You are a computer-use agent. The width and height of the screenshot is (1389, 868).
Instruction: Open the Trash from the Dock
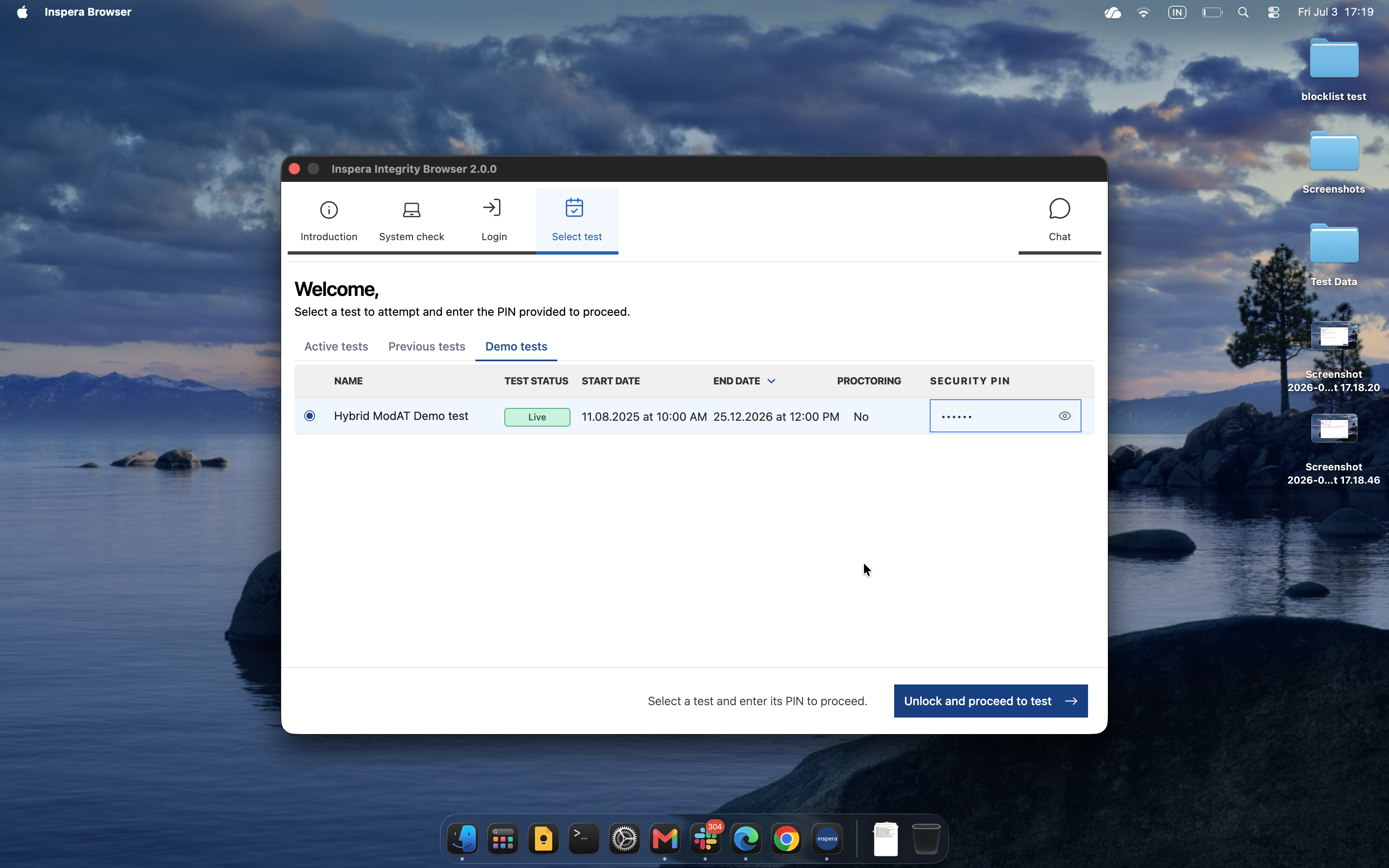[926, 839]
